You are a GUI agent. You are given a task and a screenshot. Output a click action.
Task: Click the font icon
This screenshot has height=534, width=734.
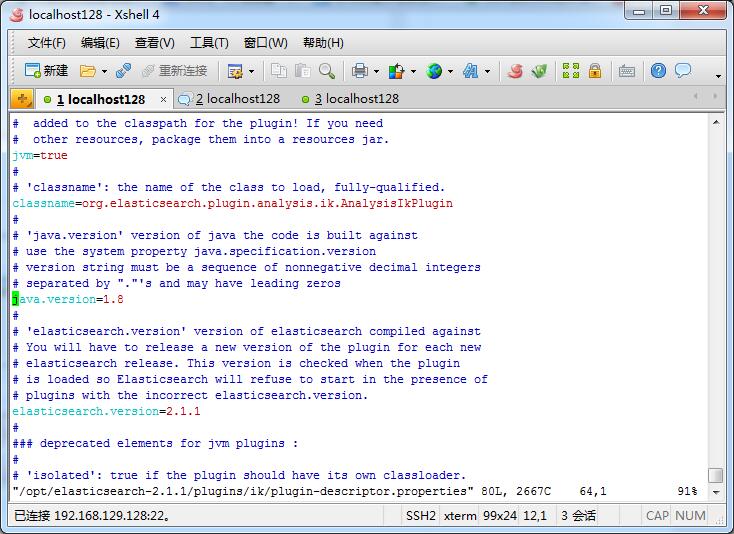470,71
